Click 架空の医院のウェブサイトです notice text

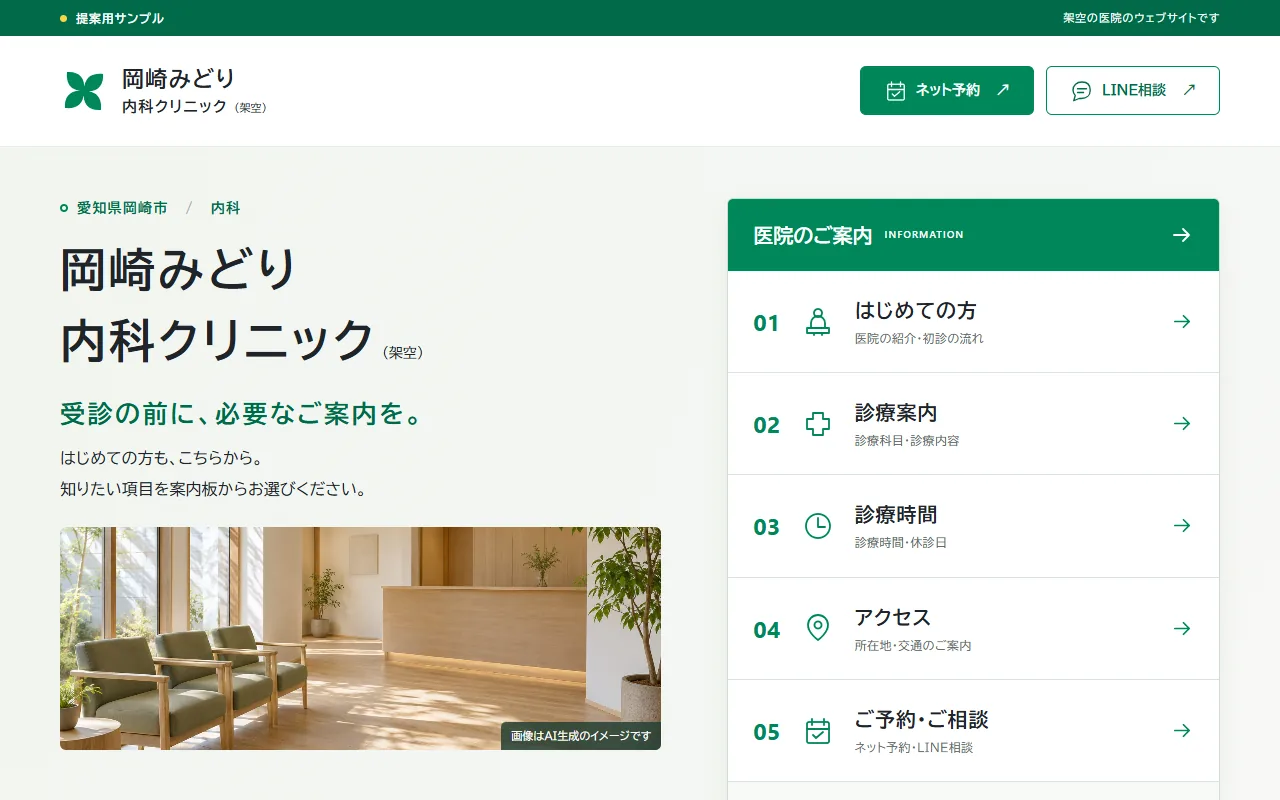[1141, 18]
